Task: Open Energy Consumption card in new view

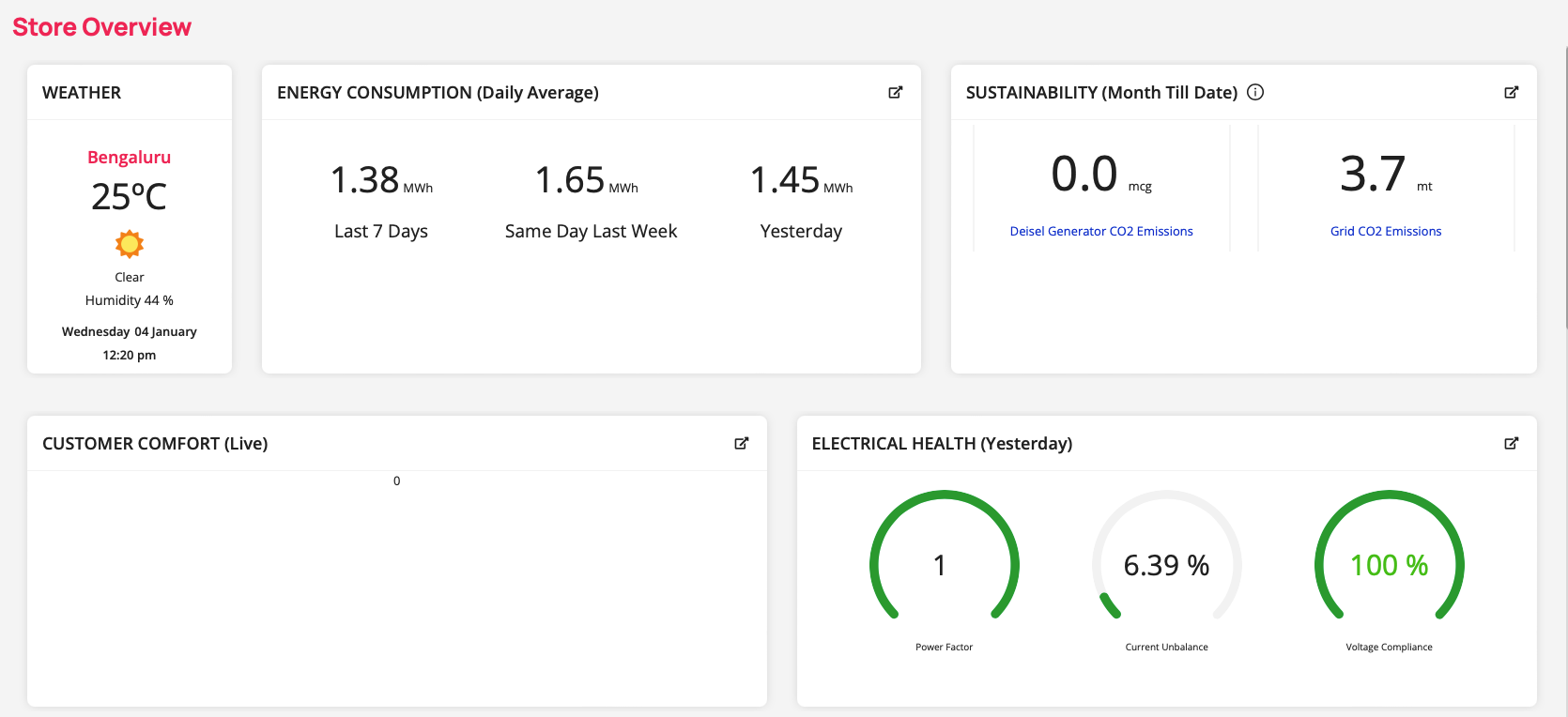Action: 896,92
